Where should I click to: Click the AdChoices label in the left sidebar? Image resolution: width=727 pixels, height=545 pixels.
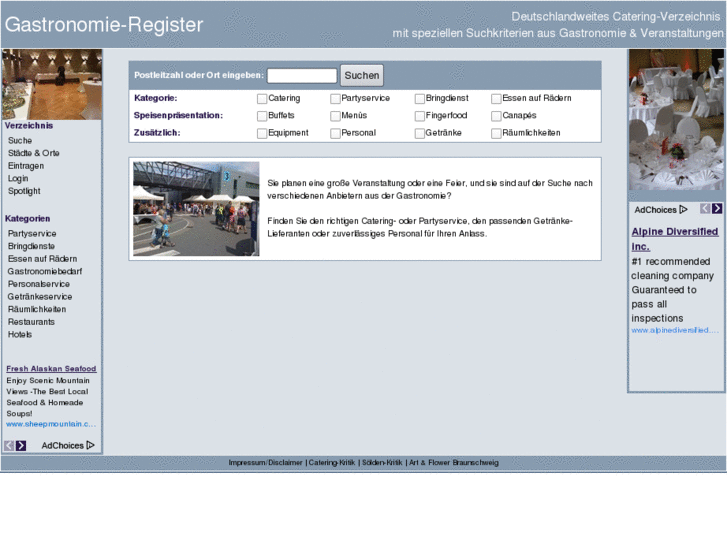point(63,446)
